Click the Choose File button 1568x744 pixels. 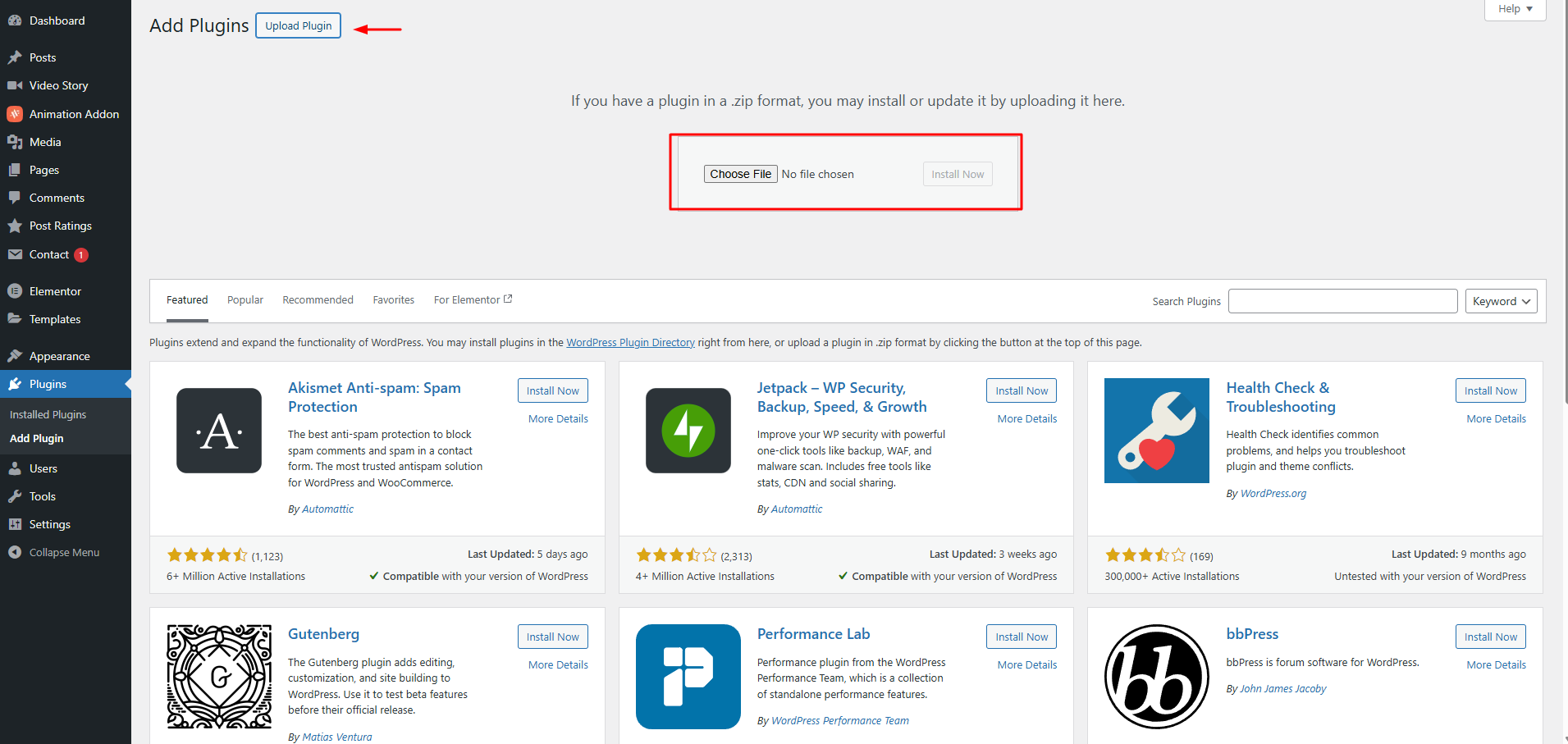click(740, 174)
